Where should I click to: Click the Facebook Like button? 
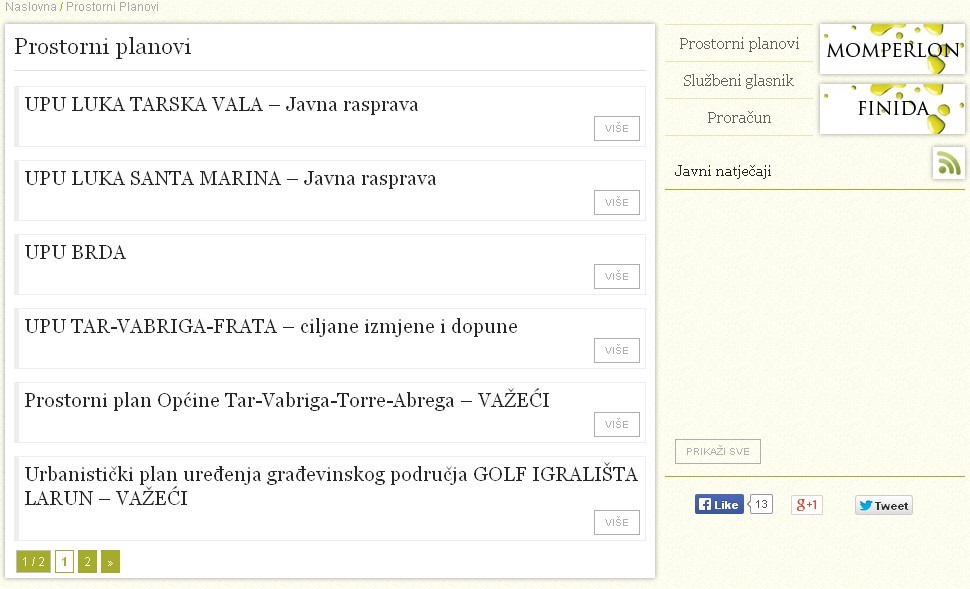click(x=719, y=505)
